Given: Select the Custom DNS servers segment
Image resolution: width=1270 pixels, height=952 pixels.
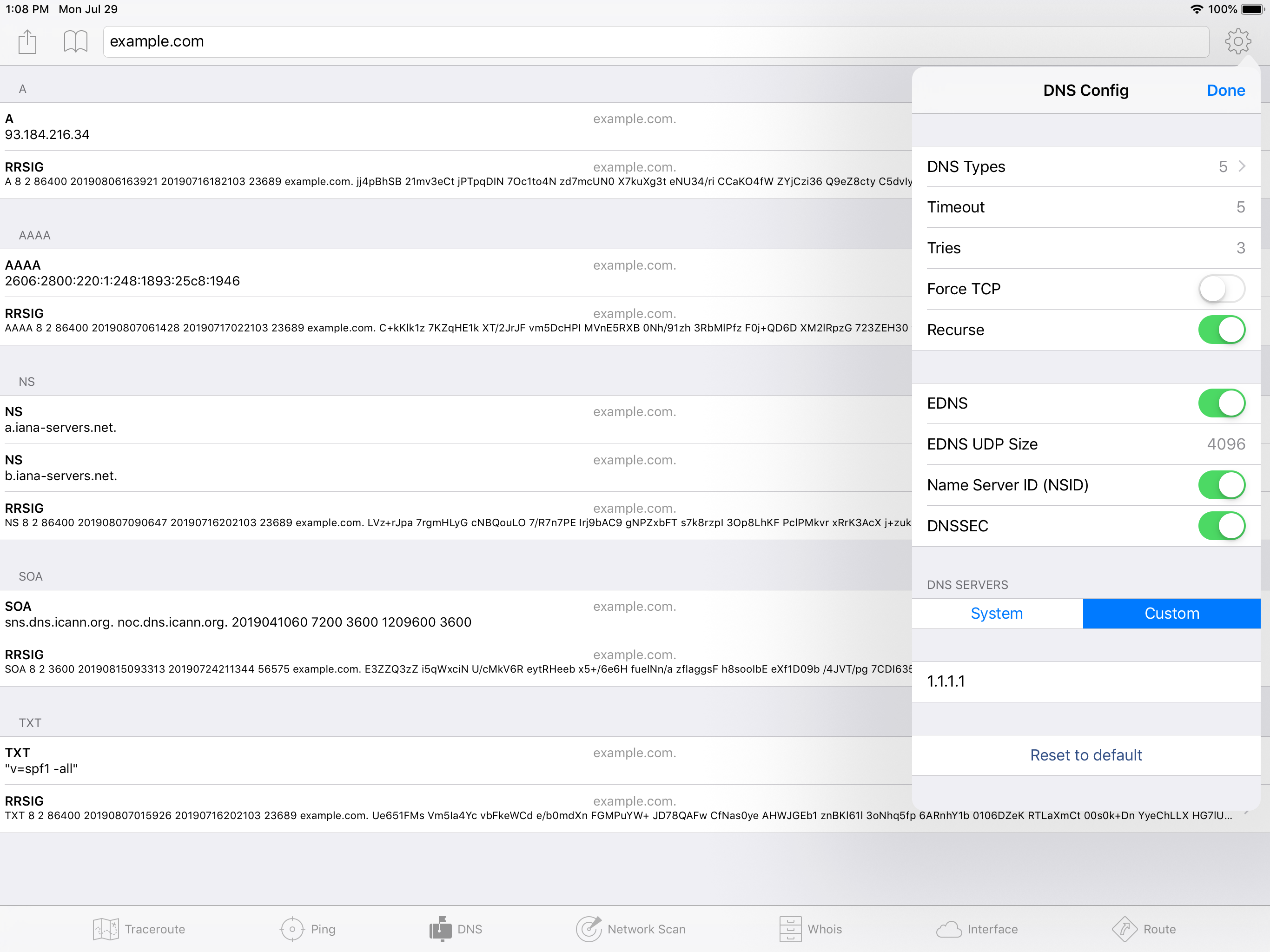Looking at the screenshot, I should [x=1171, y=613].
